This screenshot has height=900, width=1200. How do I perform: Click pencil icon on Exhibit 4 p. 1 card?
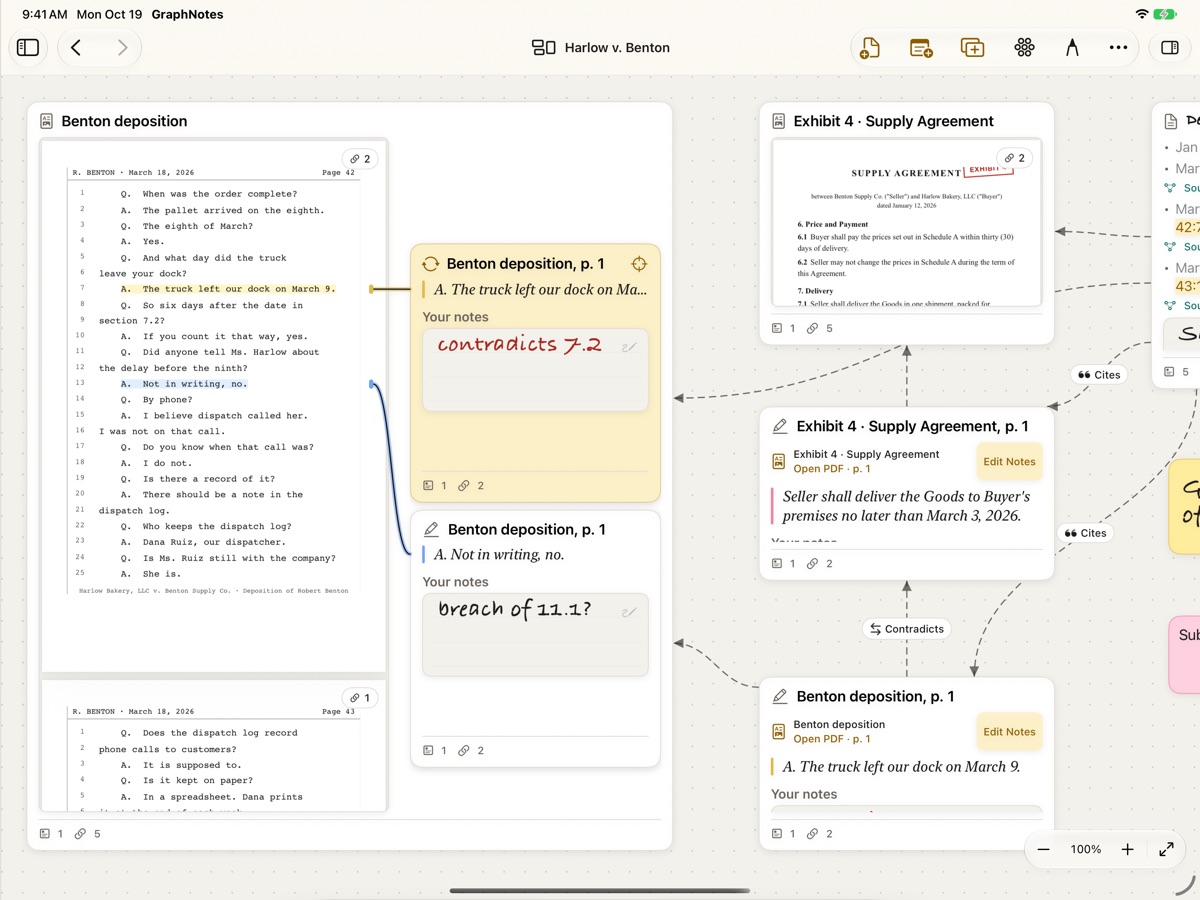pos(780,426)
